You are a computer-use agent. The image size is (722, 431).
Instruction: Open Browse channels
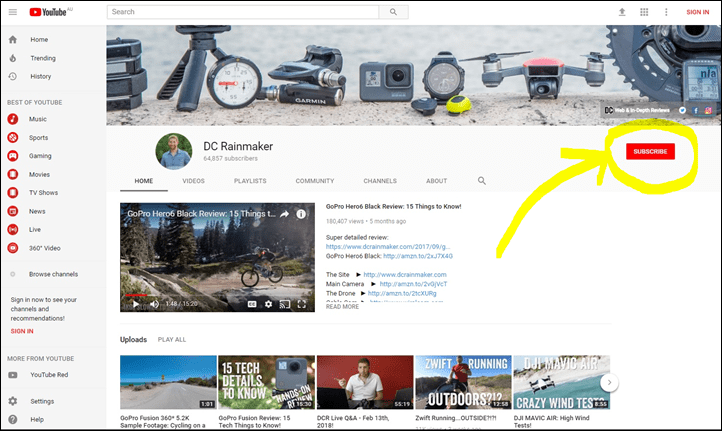(x=53, y=274)
